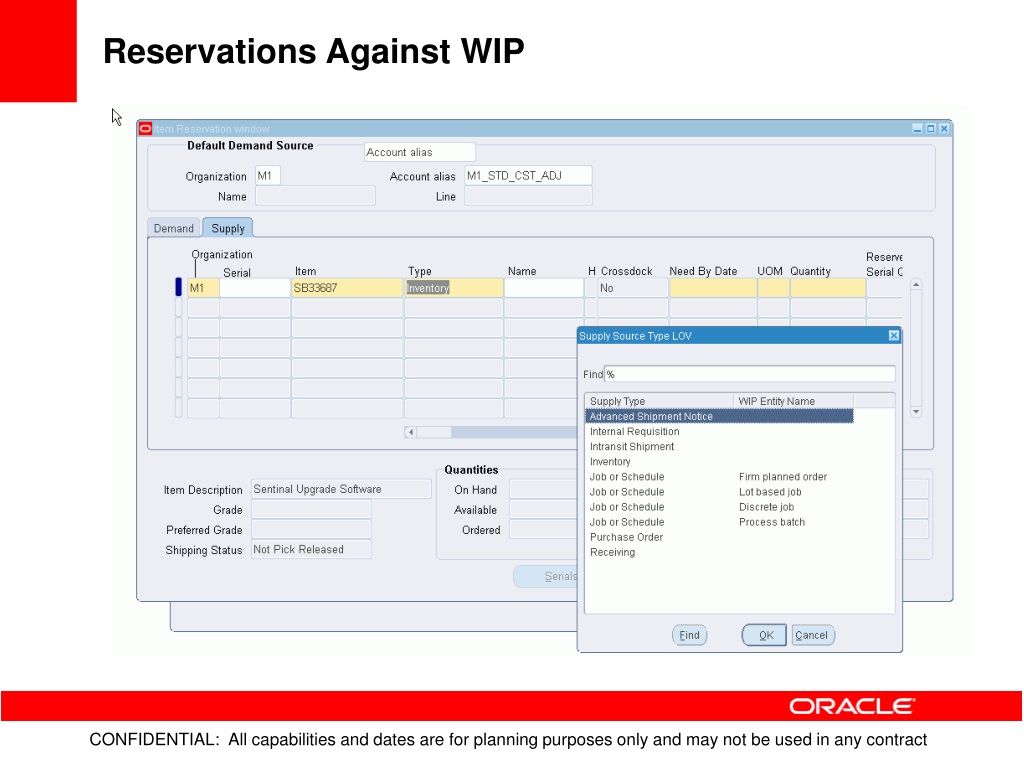Screen dimensions: 1024x768
Task: Click the Line field in demand source header
Action: point(528,196)
